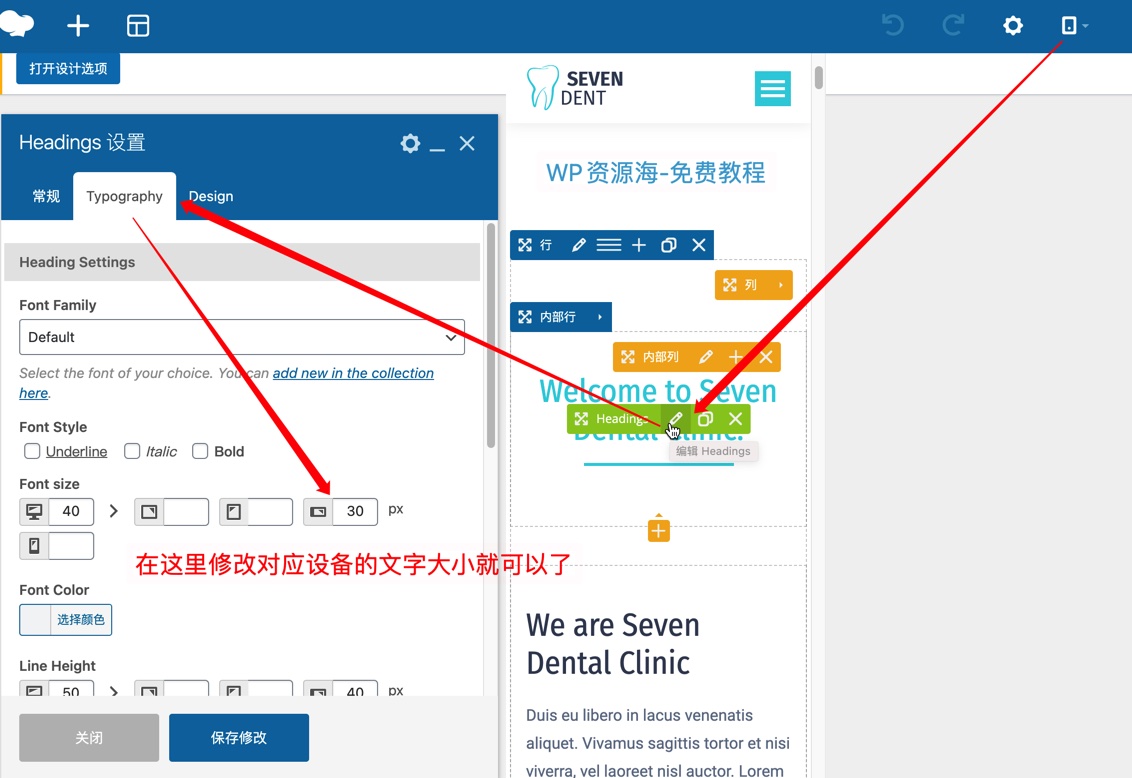
Task: Click the We are Seven Dental Clinic heading
Action: pyautogui.click(x=613, y=644)
